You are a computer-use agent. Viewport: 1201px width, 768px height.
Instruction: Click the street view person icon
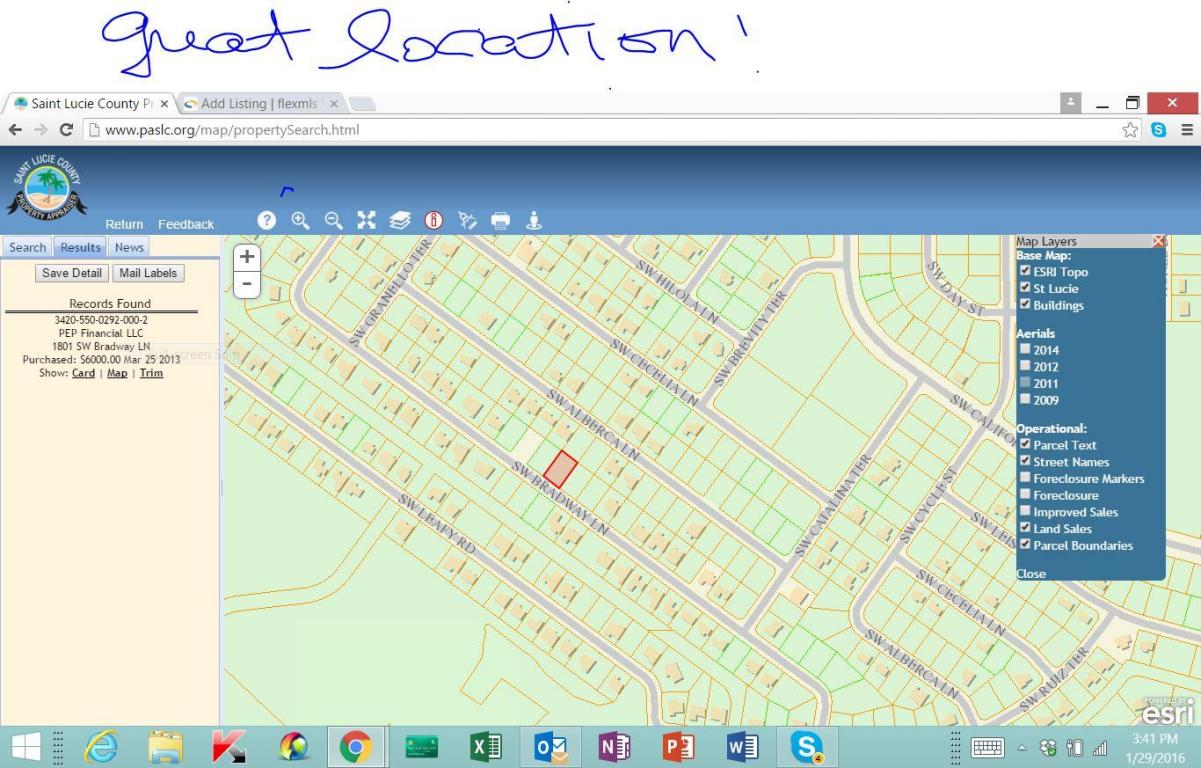point(534,220)
